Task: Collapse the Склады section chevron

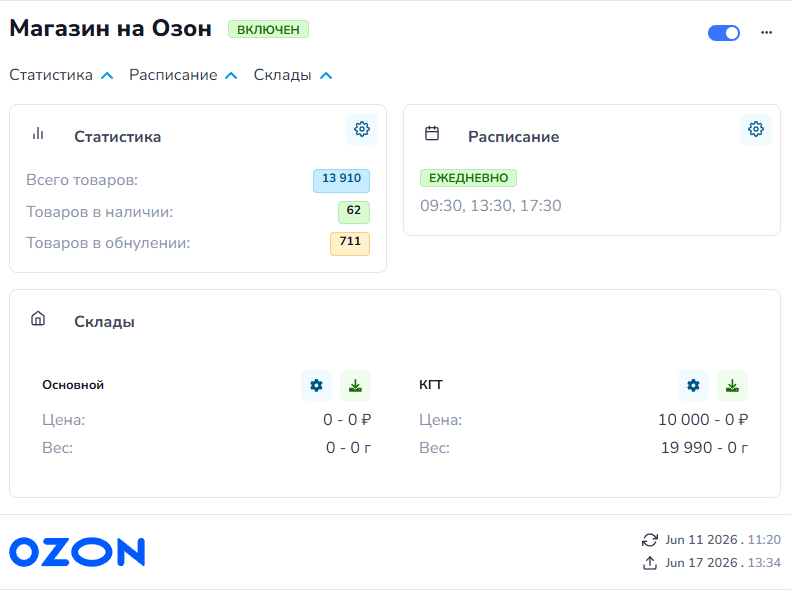Action: [x=326, y=76]
